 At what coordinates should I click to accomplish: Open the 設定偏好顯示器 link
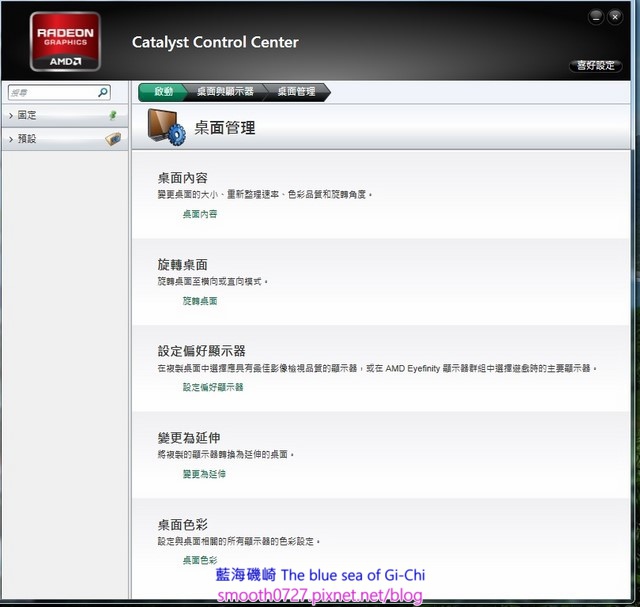[x=213, y=387]
